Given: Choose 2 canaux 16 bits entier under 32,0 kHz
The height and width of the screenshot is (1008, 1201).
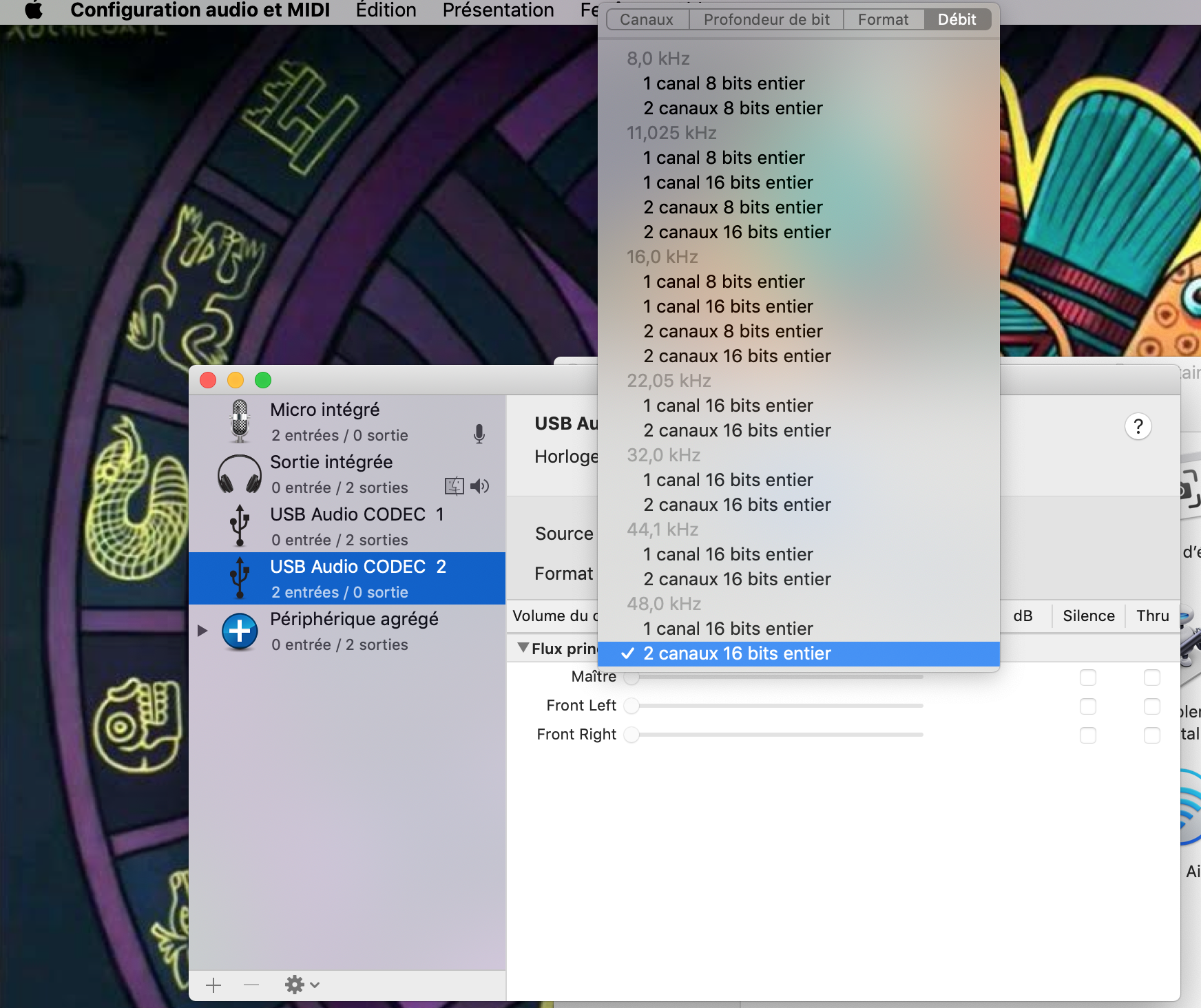Looking at the screenshot, I should [x=799, y=505].
